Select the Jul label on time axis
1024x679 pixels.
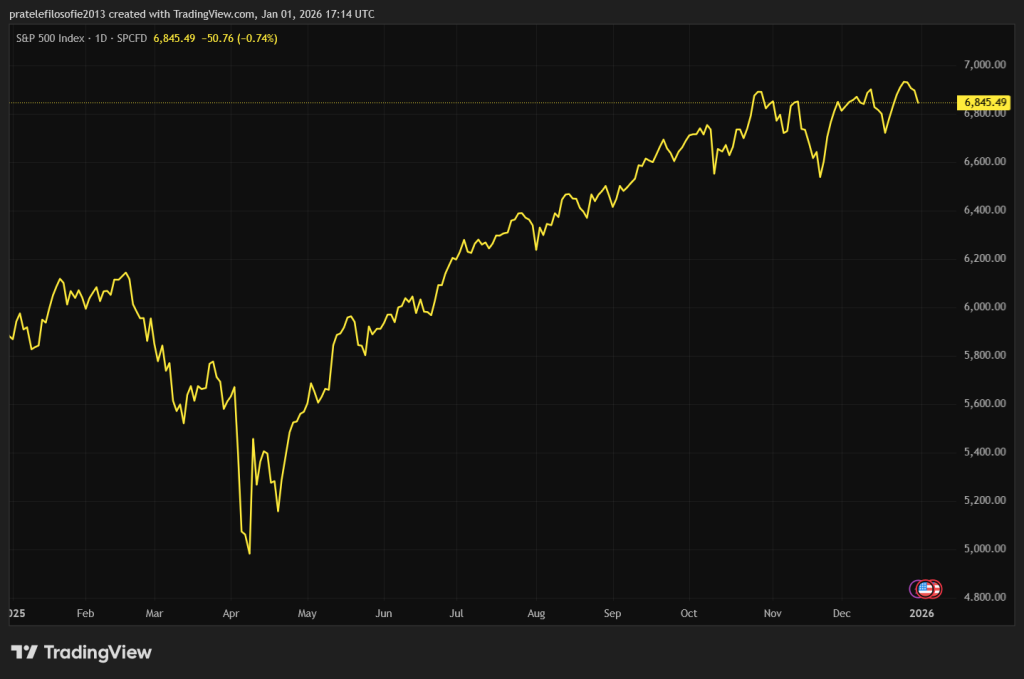click(457, 612)
